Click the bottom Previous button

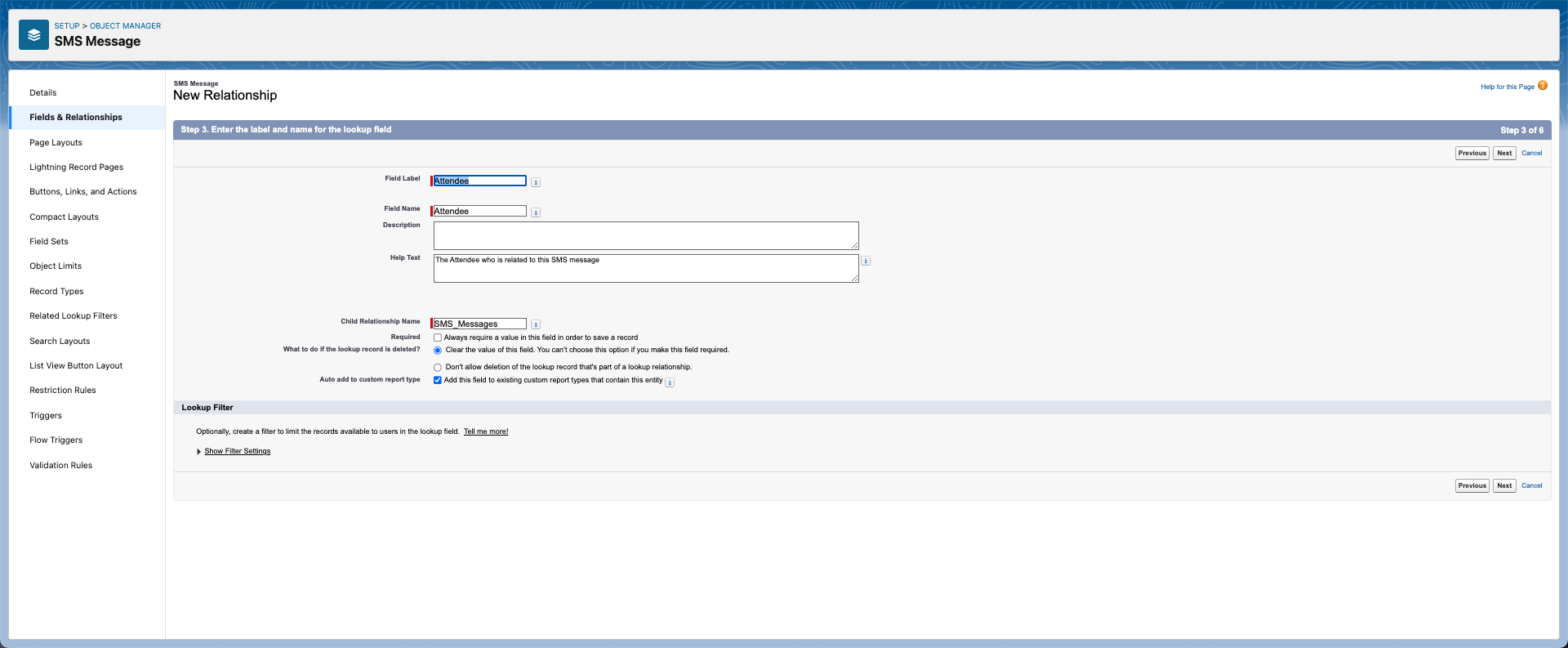tap(1472, 485)
